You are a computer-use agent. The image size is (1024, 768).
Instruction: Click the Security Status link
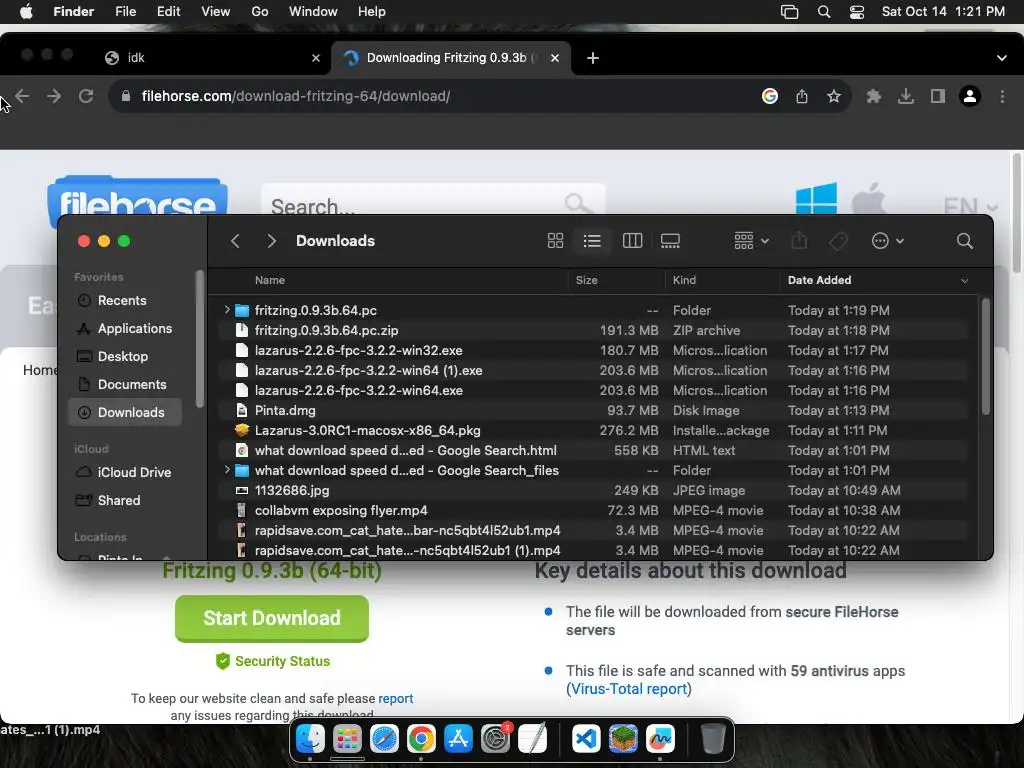click(x=273, y=661)
